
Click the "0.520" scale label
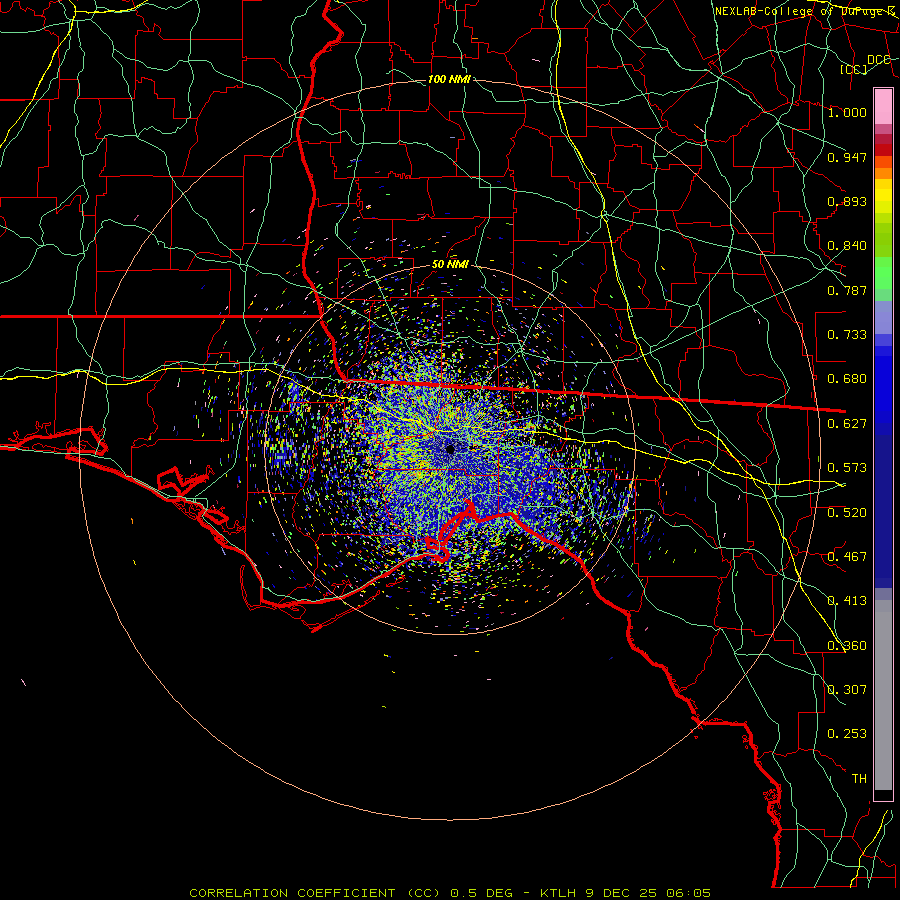click(x=847, y=513)
